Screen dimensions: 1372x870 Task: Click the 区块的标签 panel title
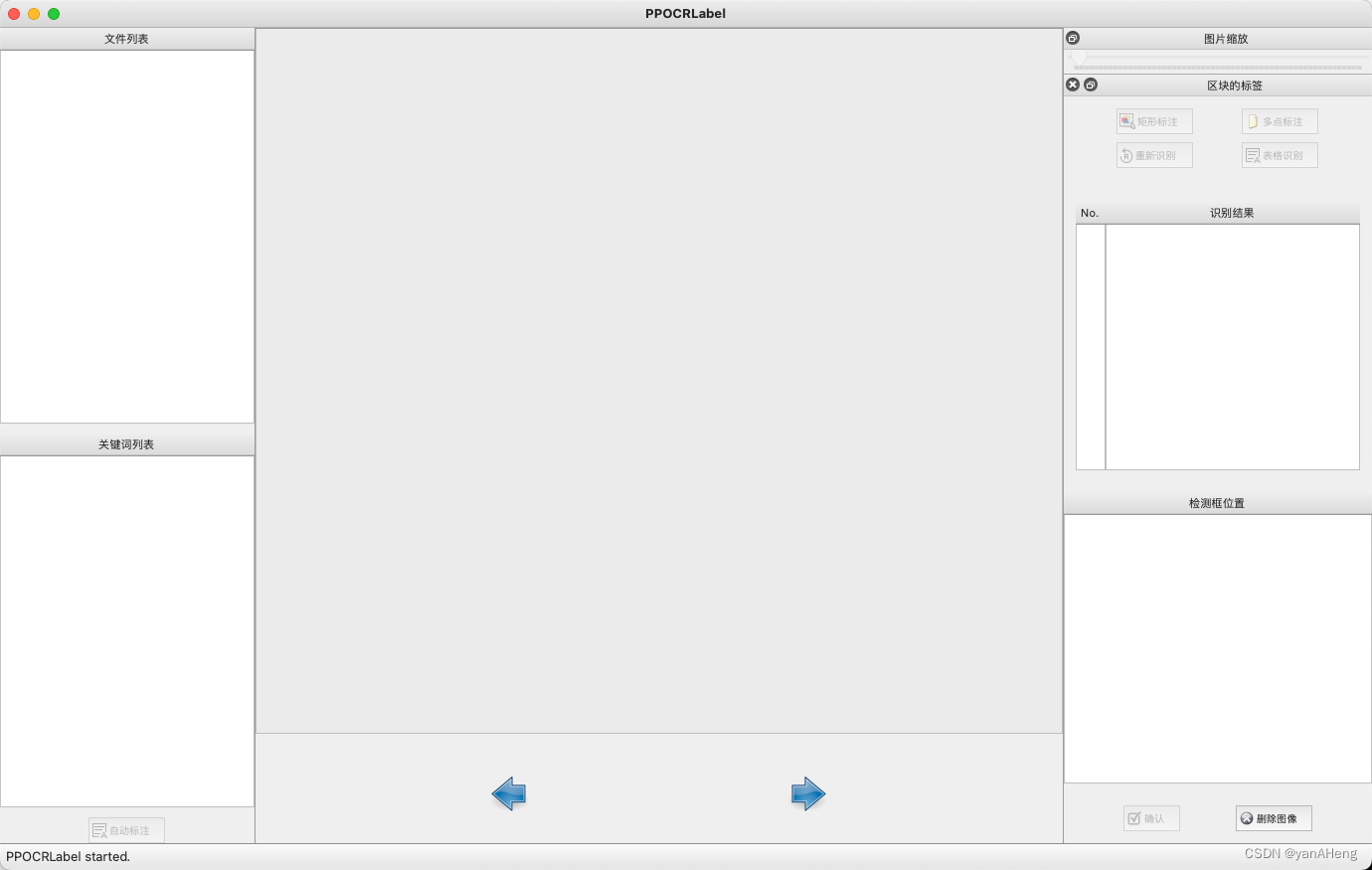tap(1235, 86)
